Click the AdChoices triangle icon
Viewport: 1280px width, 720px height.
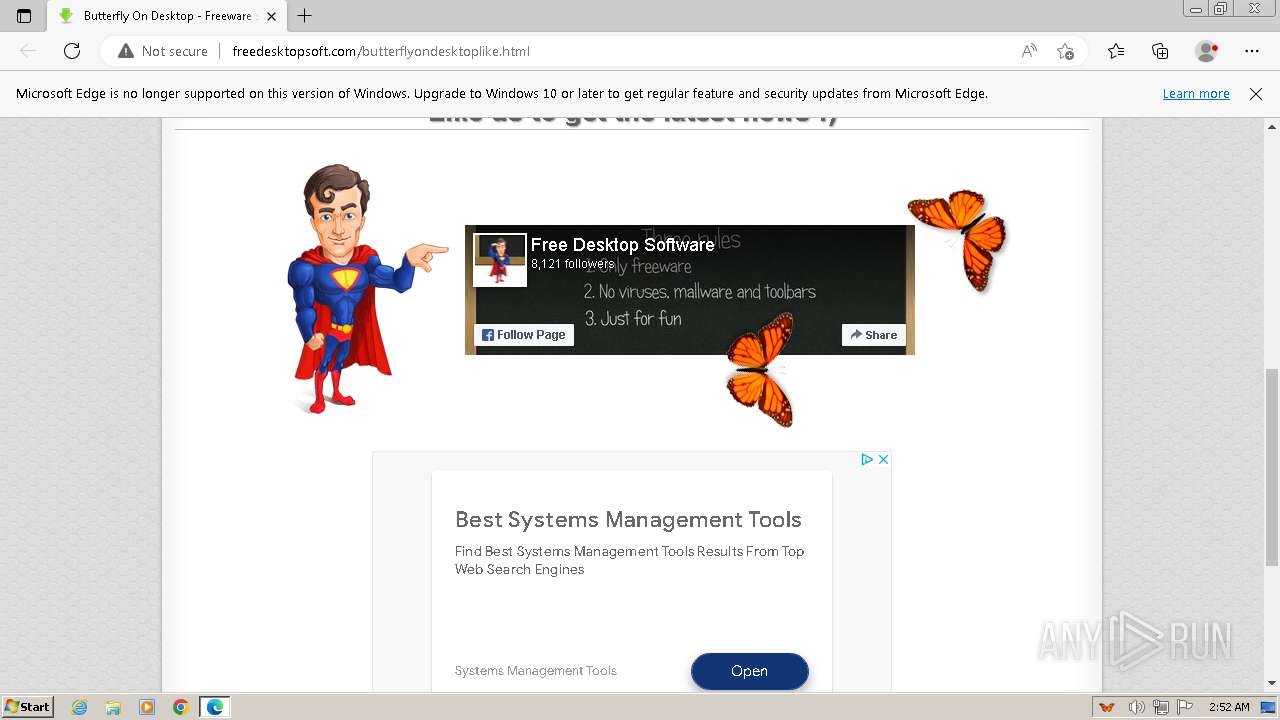867,459
